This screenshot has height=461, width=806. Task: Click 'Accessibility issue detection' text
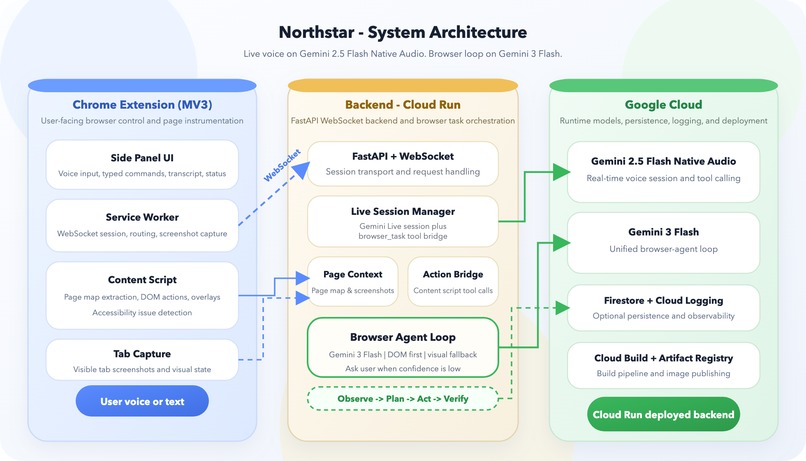pyautogui.click(x=142, y=312)
